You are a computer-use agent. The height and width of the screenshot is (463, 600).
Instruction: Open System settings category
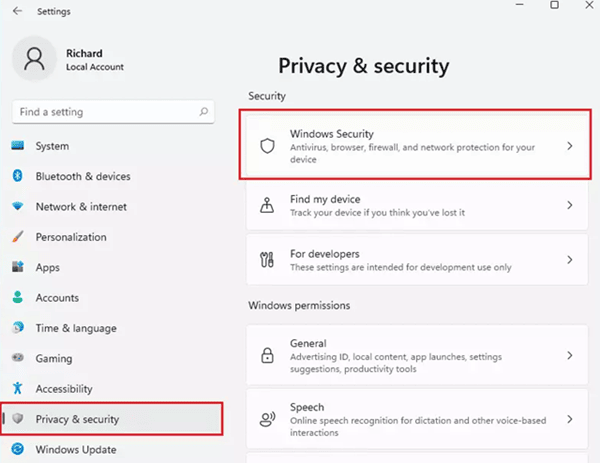pos(52,146)
